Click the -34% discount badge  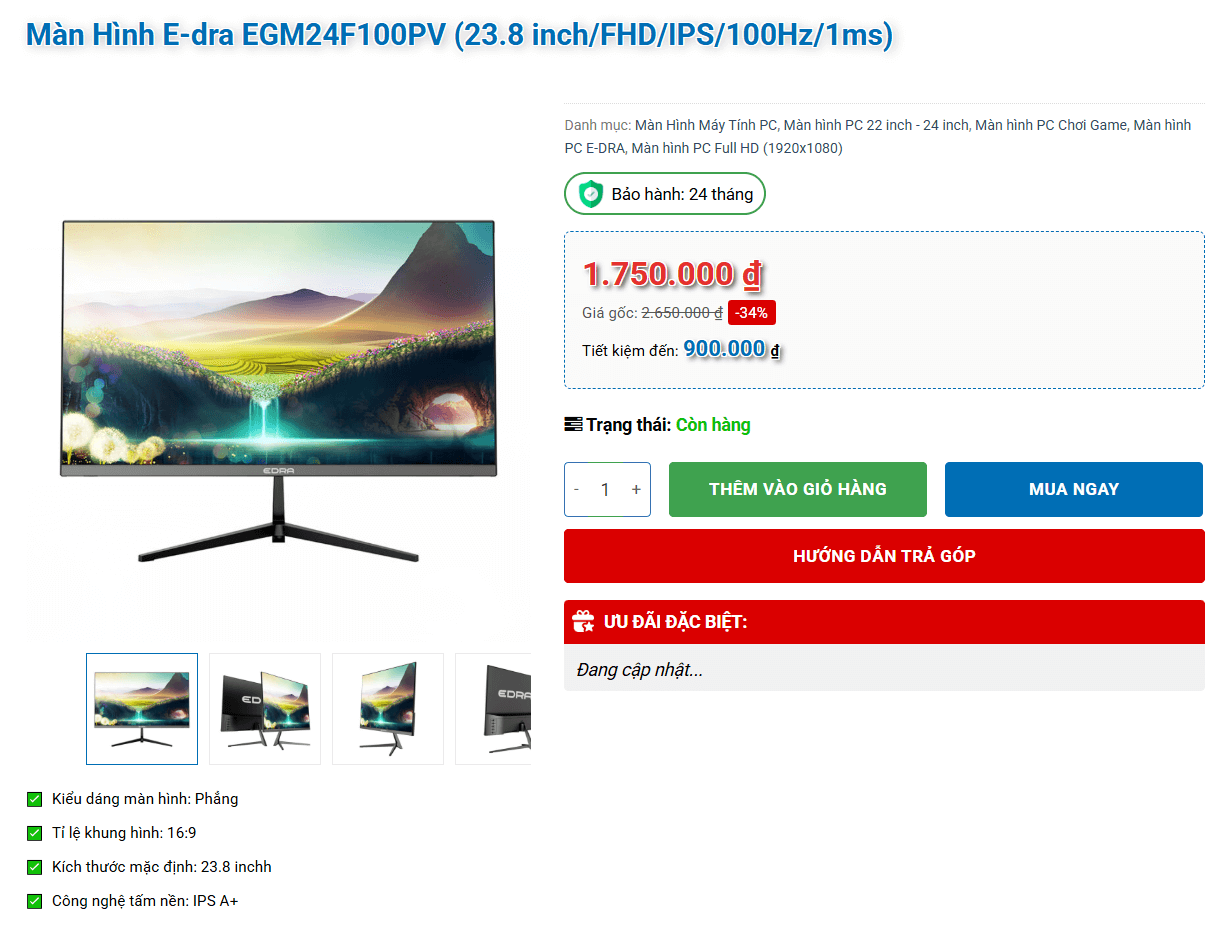[752, 313]
